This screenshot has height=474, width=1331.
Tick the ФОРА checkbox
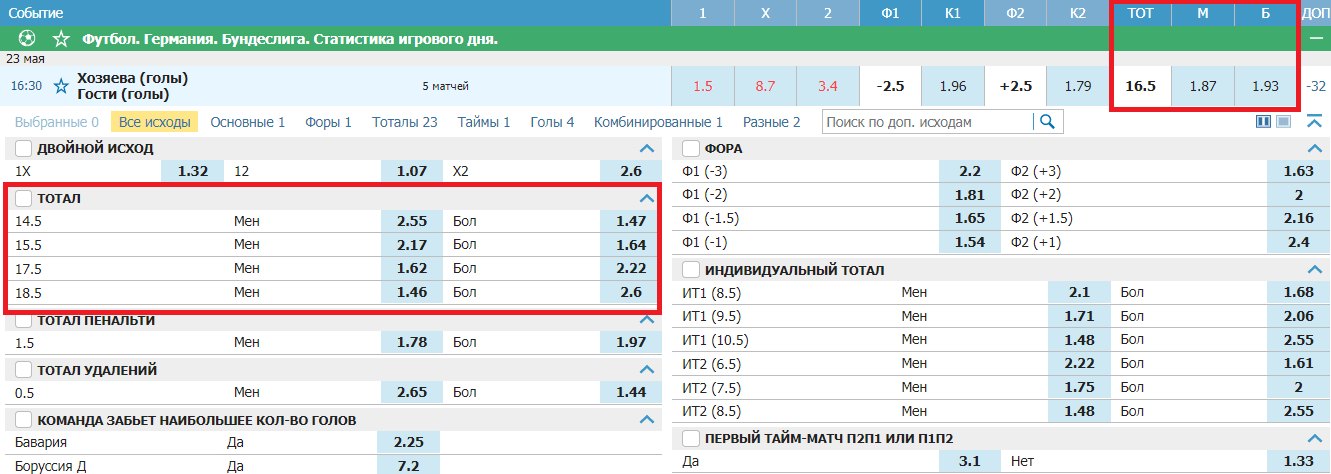coord(690,148)
